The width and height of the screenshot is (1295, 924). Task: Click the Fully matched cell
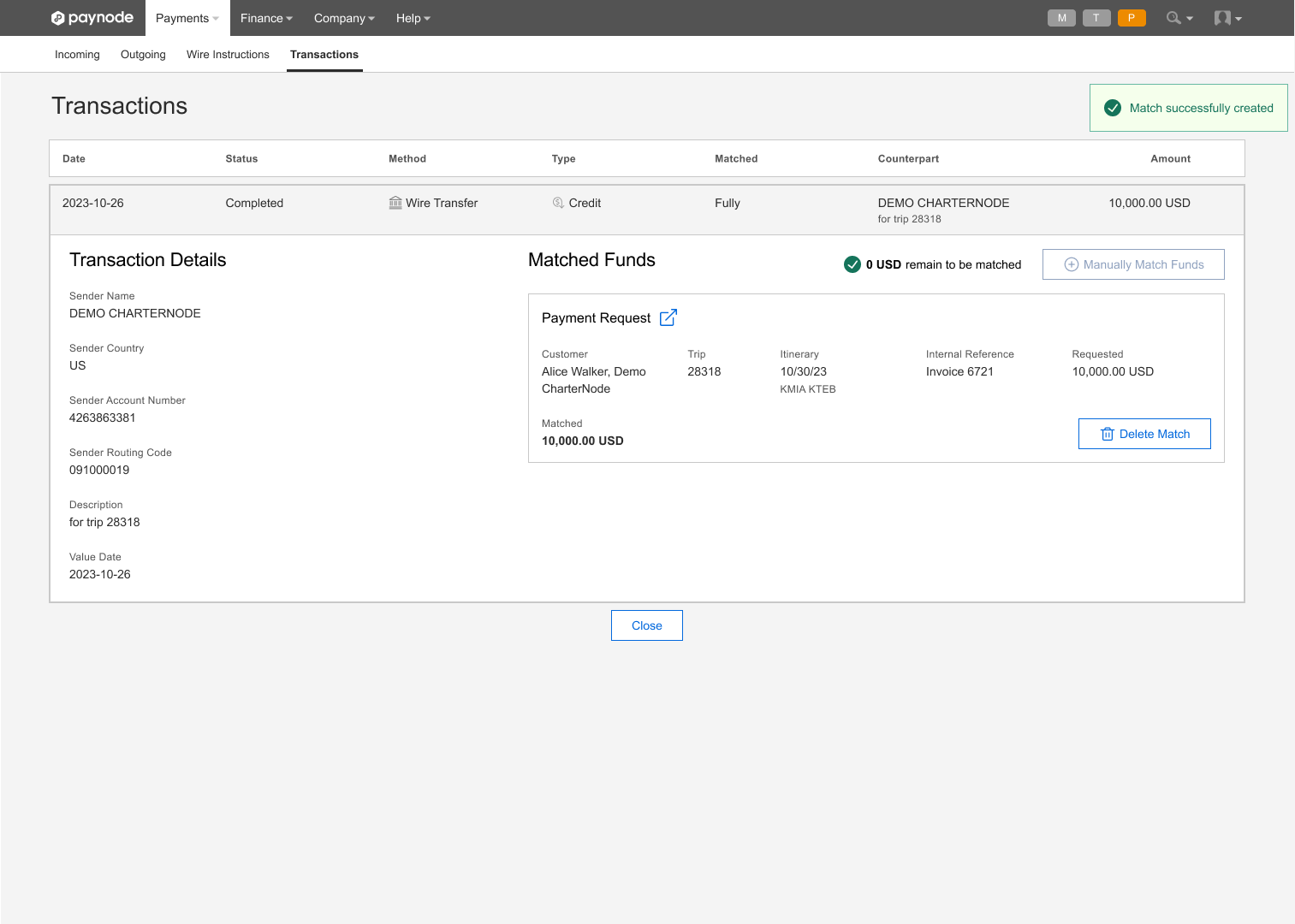(728, 203)
